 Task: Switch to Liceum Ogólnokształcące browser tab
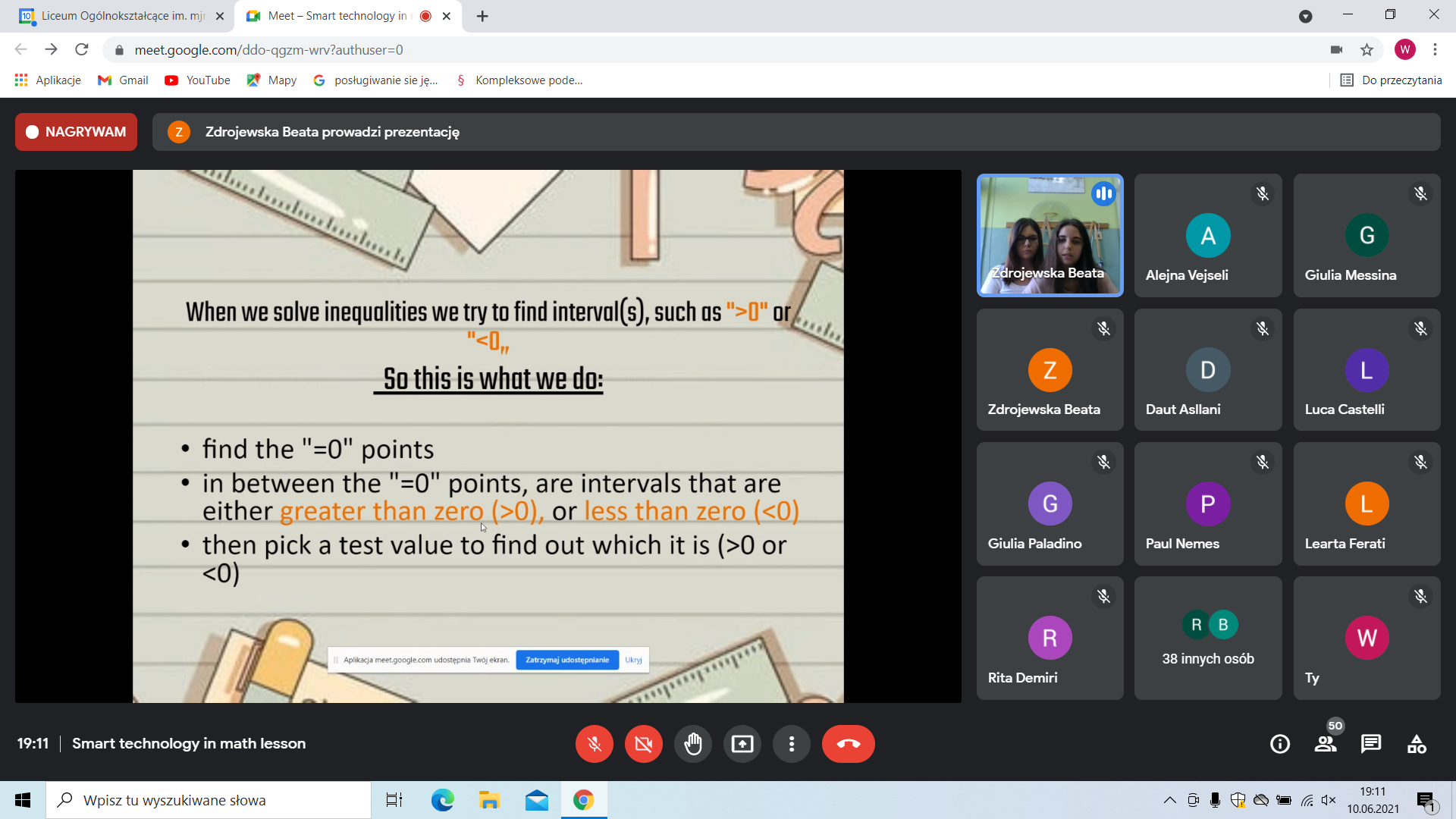(121, 16)
